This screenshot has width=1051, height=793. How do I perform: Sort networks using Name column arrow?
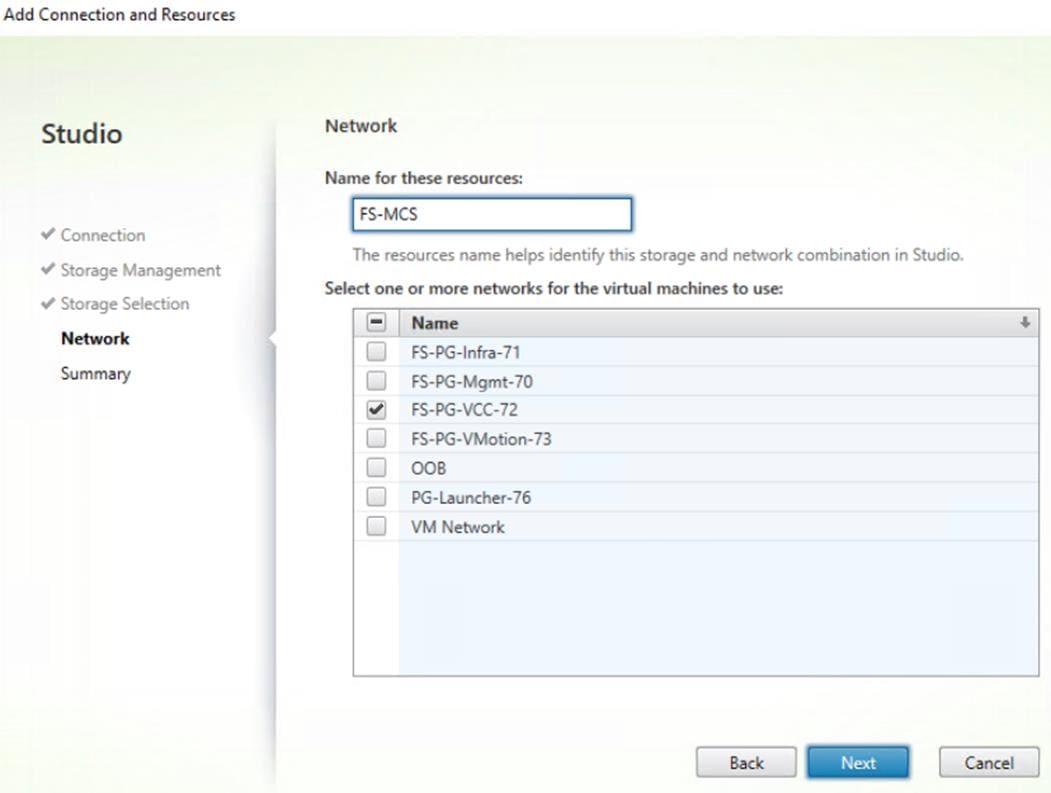click(1025, 322)
